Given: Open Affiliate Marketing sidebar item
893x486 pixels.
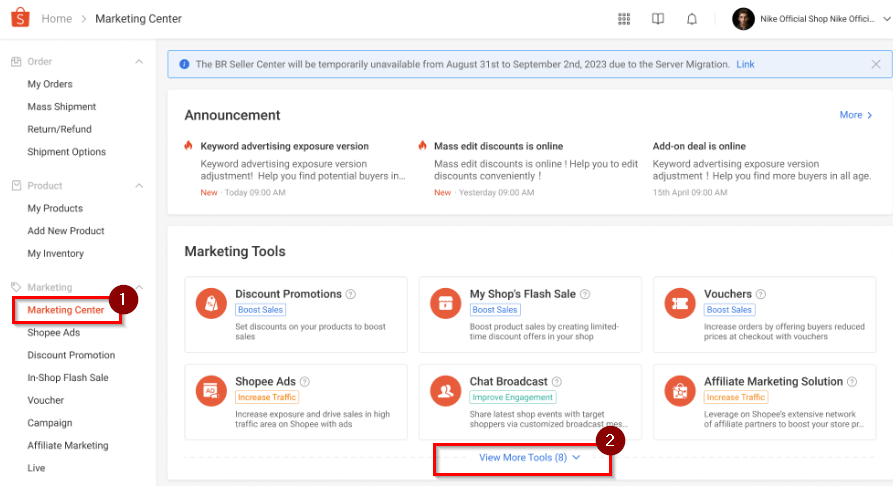Looking at the screenshot, I should pyautogui.click(x=68, y=446).
